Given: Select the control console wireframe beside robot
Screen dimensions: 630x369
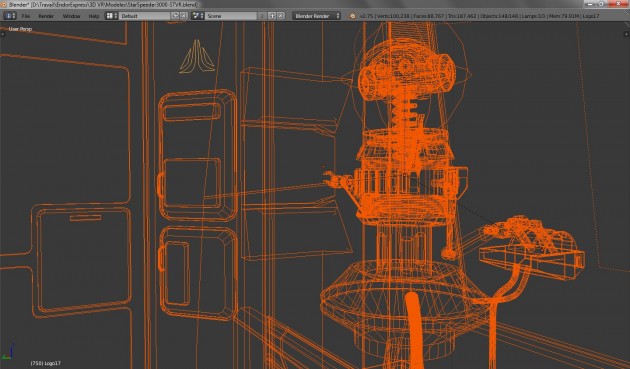Looking at the screenshot, I should [532, 249].
